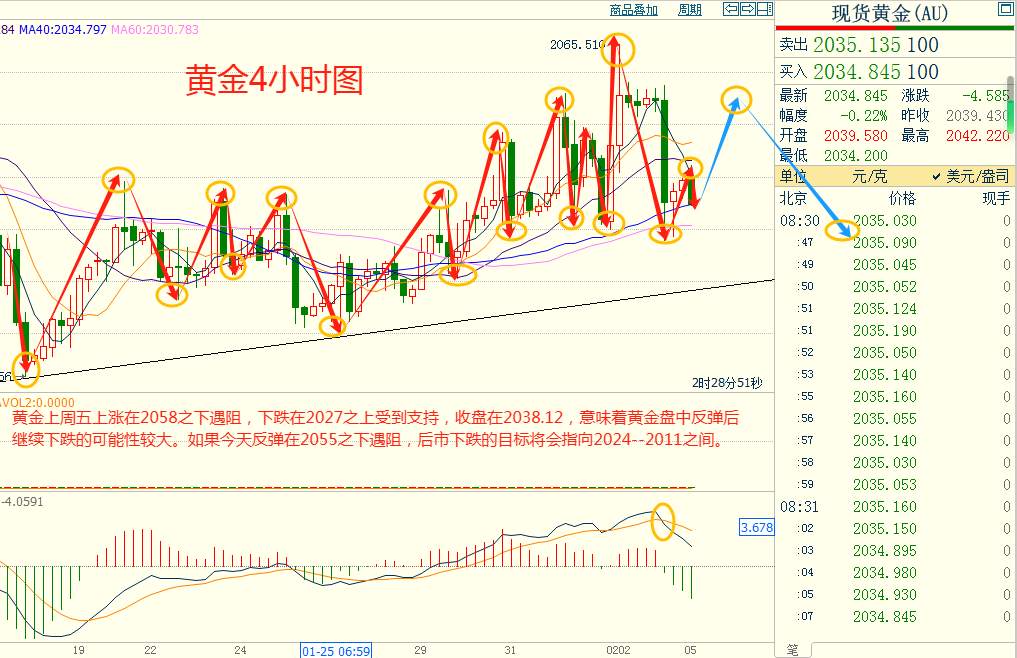The width and height of the screenshot is (1017, 658).
Task: Select the checked 美元/盎司 unit option
Action: (970, 176)
